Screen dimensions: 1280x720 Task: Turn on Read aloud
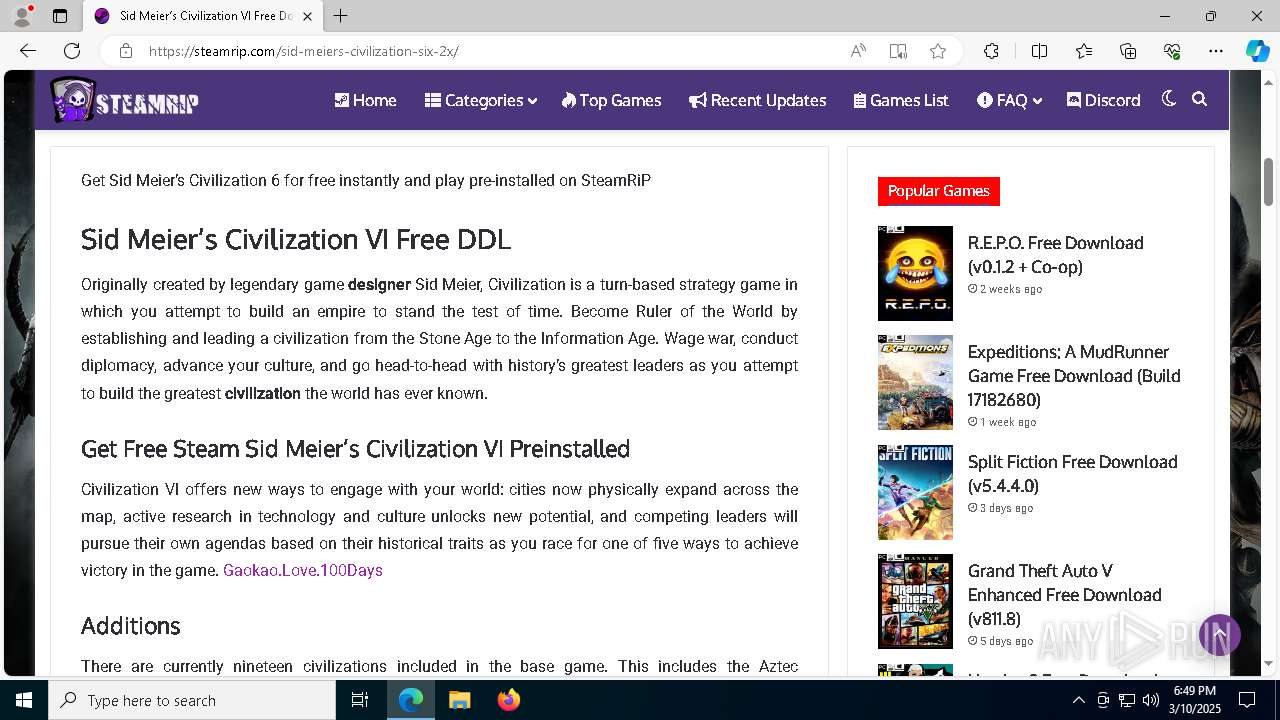pyautogui.click(x=858, y=51)
